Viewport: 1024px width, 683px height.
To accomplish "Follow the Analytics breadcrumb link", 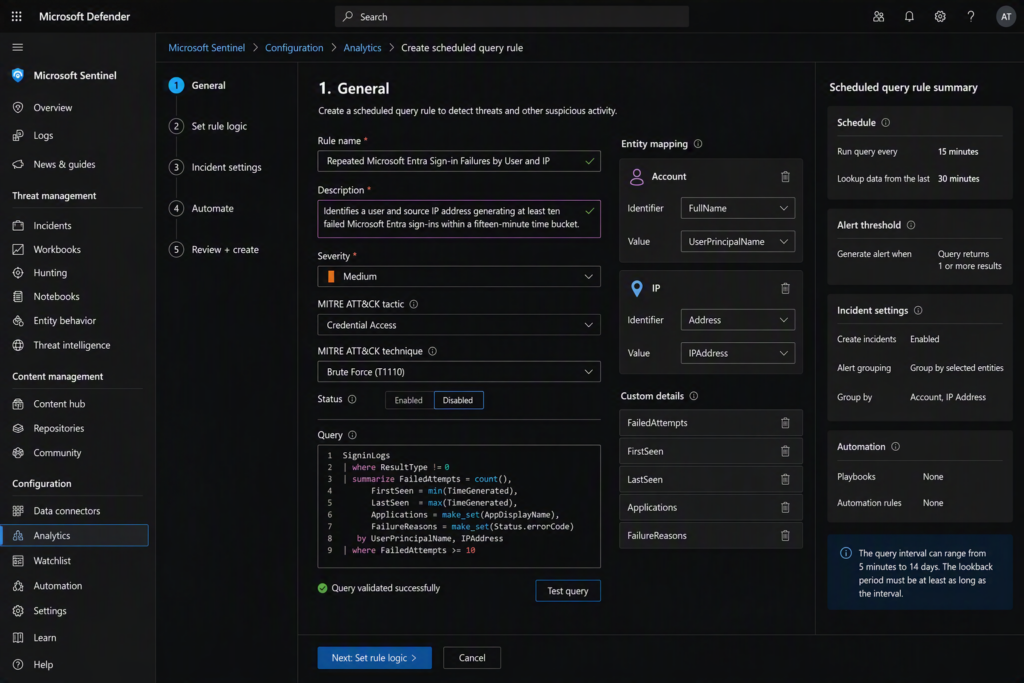I will tap(362, 48).
